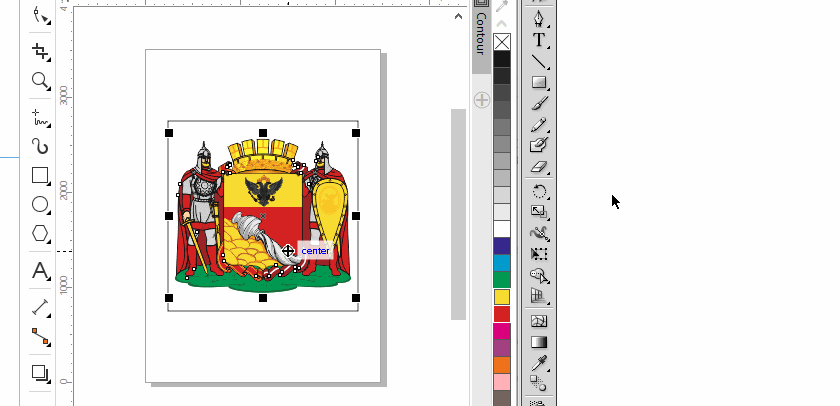Choose the Parallel Dimension tool
The width and height of the screenshot is (840, 406).
pos(40,307)
